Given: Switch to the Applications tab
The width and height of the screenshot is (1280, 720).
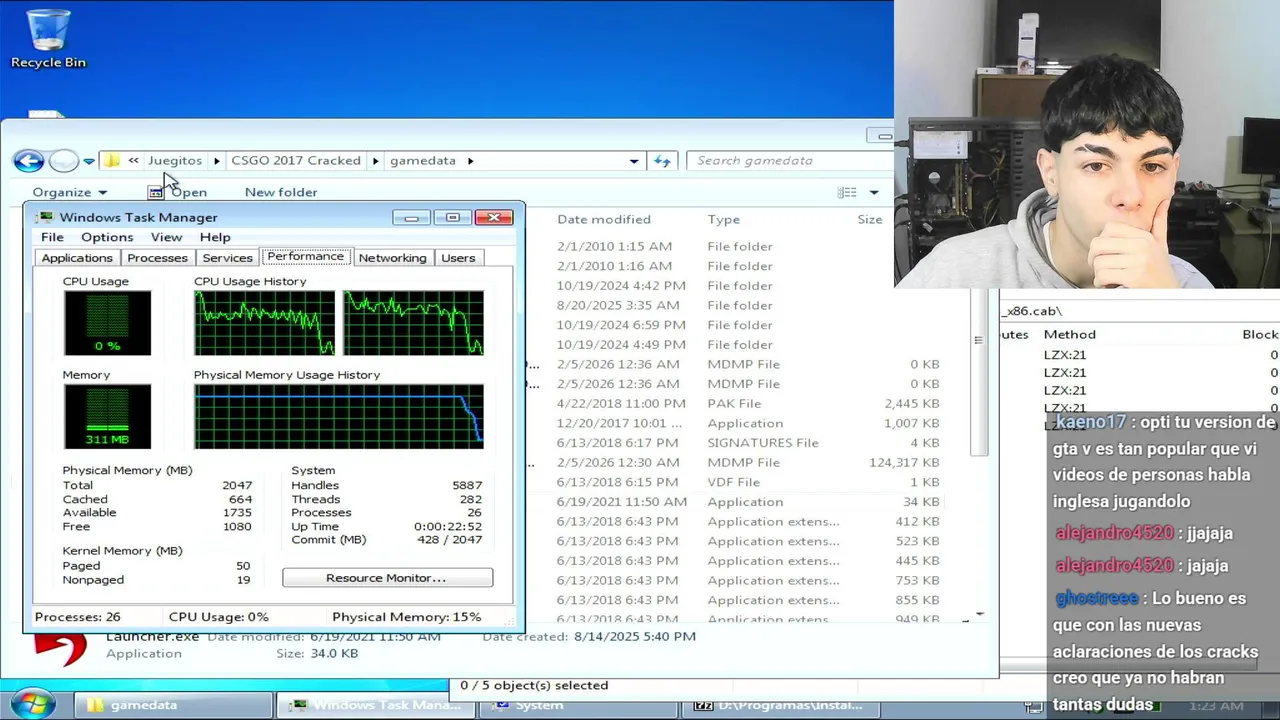Looking at the screenshot, I should [x=77, y=258].
